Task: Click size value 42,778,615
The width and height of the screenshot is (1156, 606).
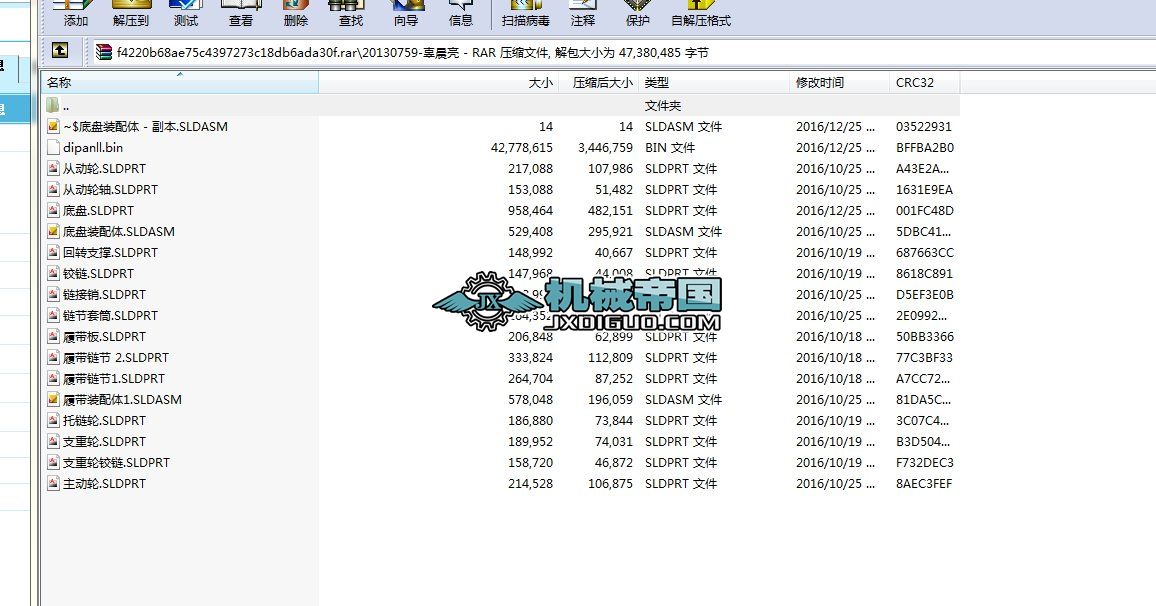Action: (x=521, y=147)
